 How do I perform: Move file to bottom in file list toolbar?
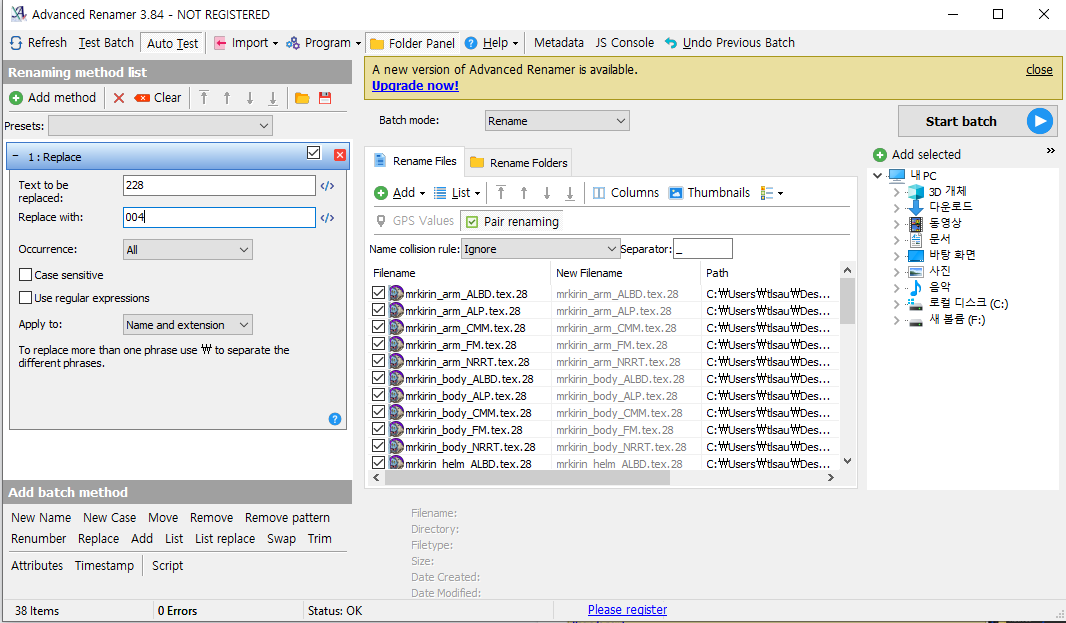click(570, 193)
